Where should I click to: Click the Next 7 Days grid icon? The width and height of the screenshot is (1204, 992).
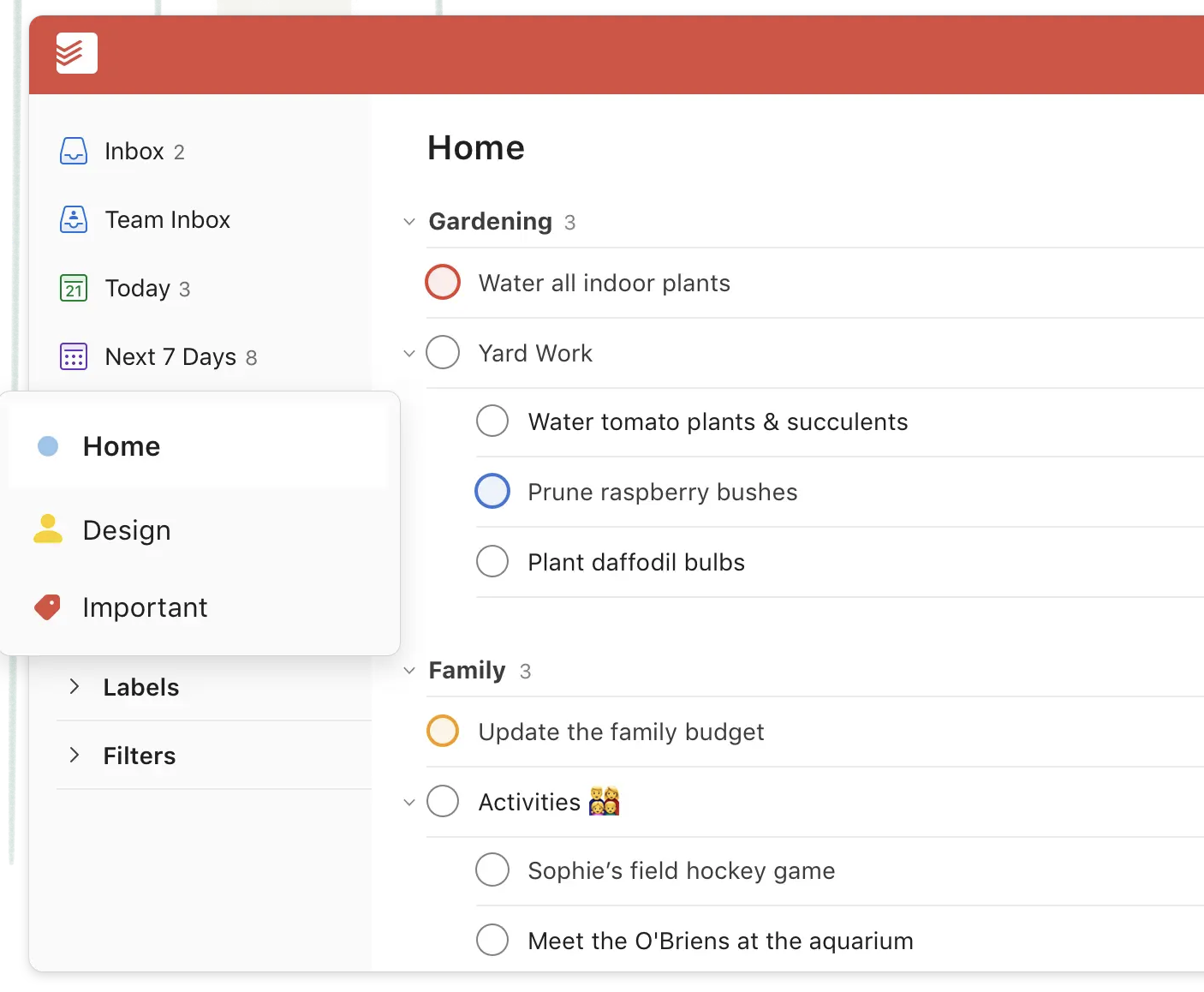[74, 356]
